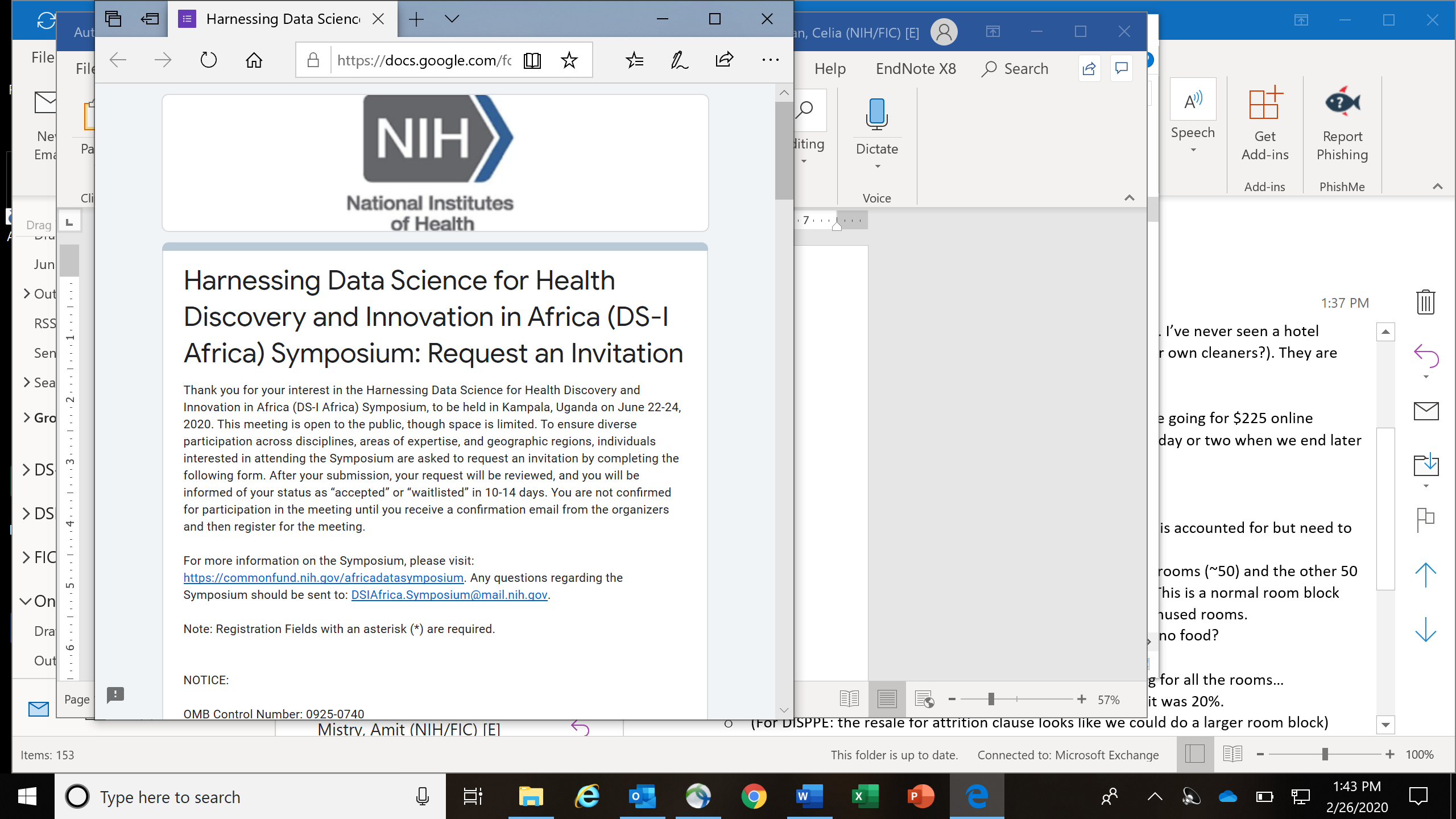Click the delete trash icon in Outlook message pane
1456x819 pixels.
click(1425, 301)
